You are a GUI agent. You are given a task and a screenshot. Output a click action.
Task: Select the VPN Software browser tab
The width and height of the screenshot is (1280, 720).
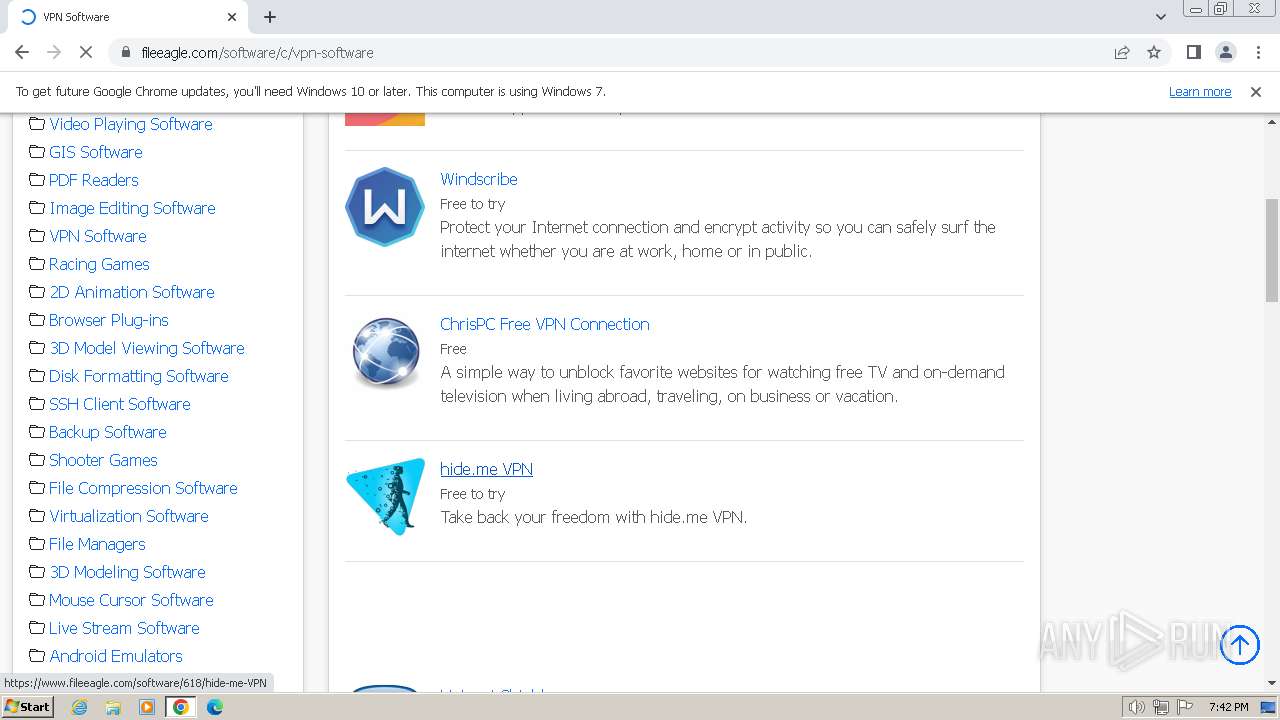click(x=130, y=17)
